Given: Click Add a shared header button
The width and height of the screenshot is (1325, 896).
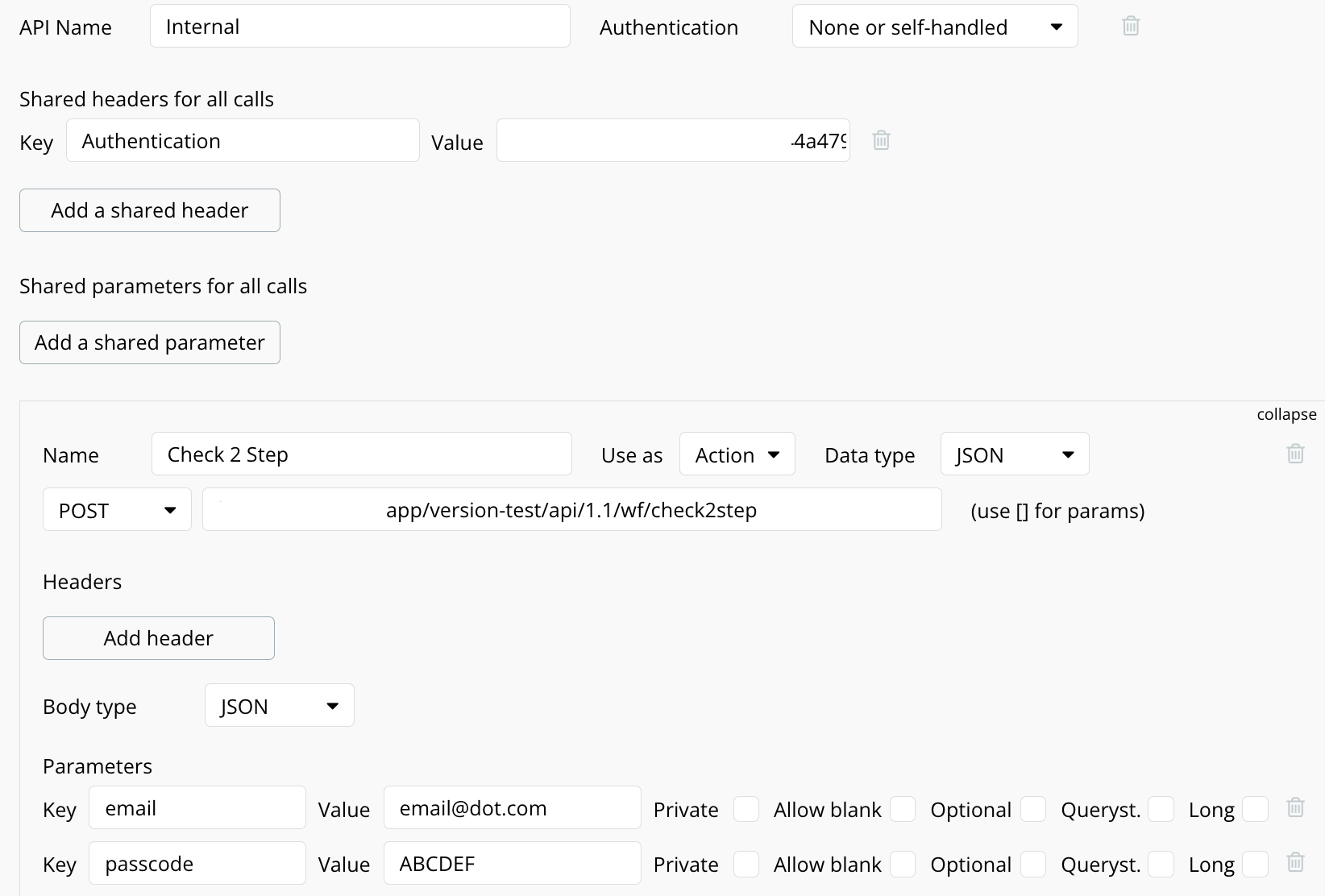Looking at the screenshot, I should click(x=150, y=210).
